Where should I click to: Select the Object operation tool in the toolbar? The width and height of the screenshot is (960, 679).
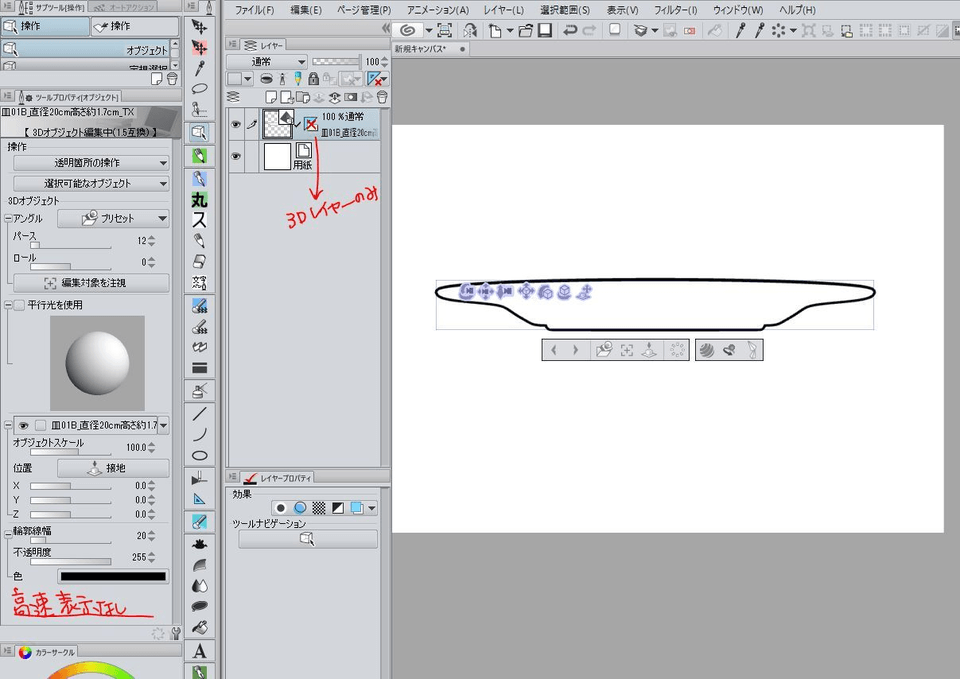[199, 133]
